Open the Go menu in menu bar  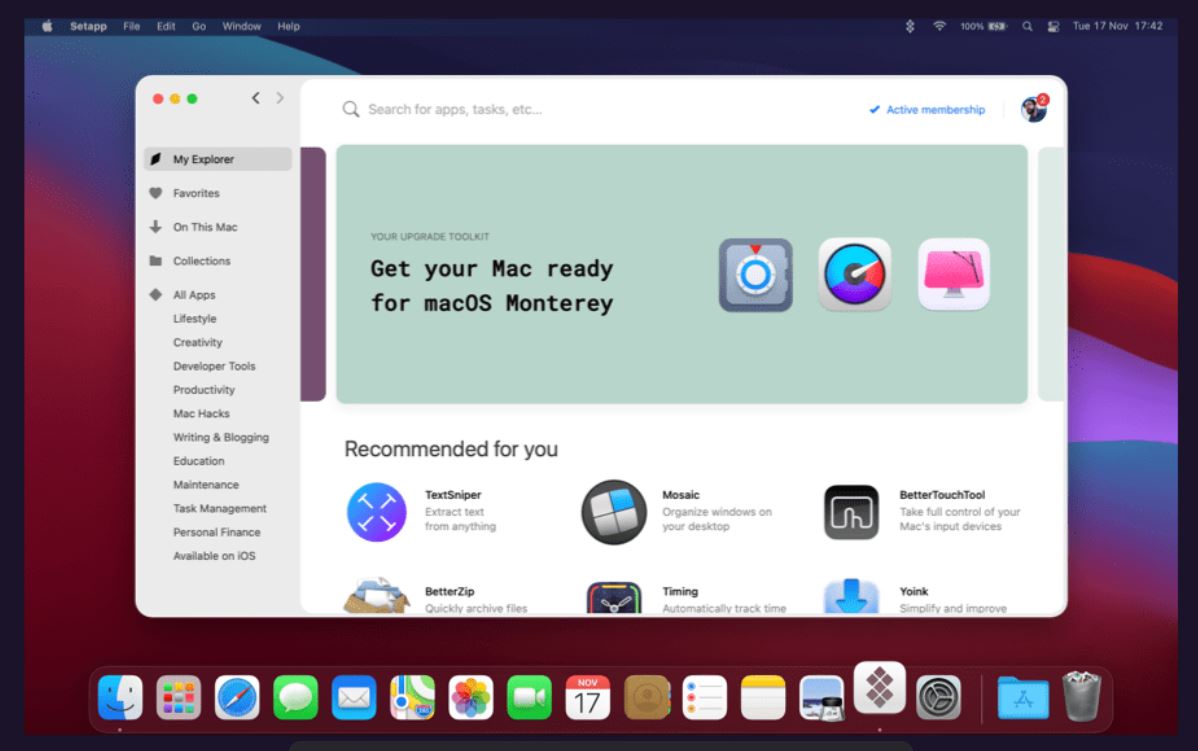point(199,26)
